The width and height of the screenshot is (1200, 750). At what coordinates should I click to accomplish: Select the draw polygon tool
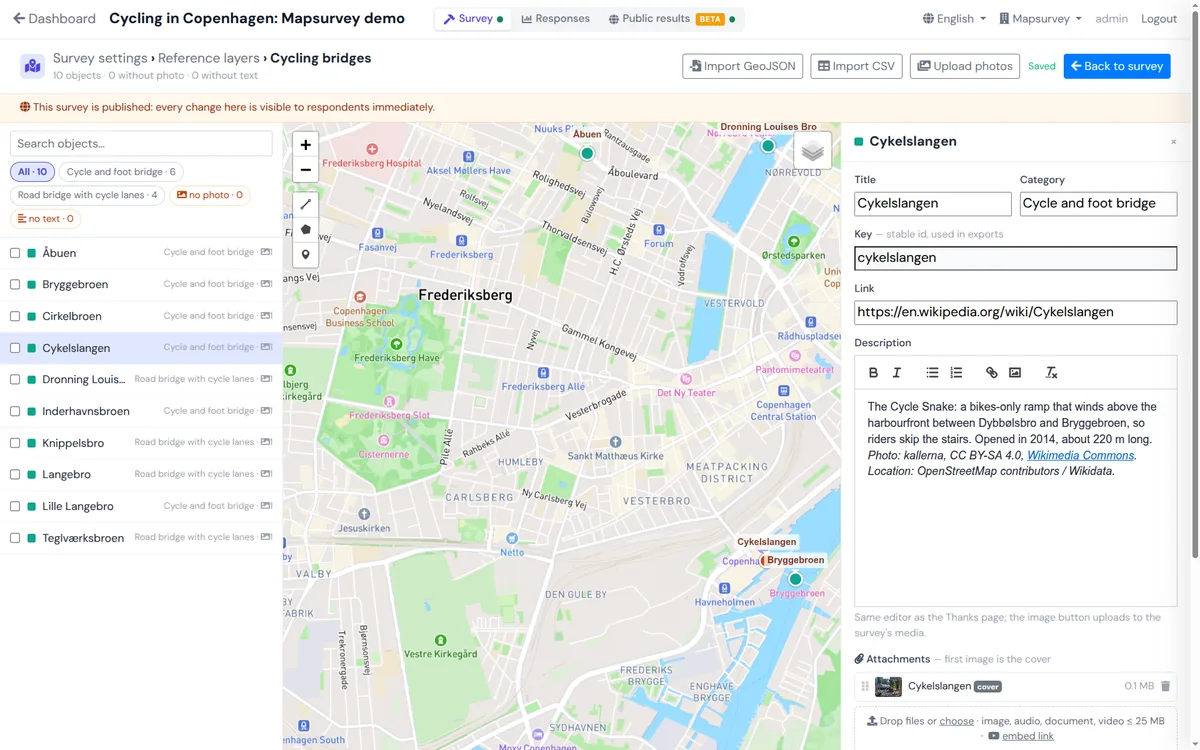click(305, 229)
